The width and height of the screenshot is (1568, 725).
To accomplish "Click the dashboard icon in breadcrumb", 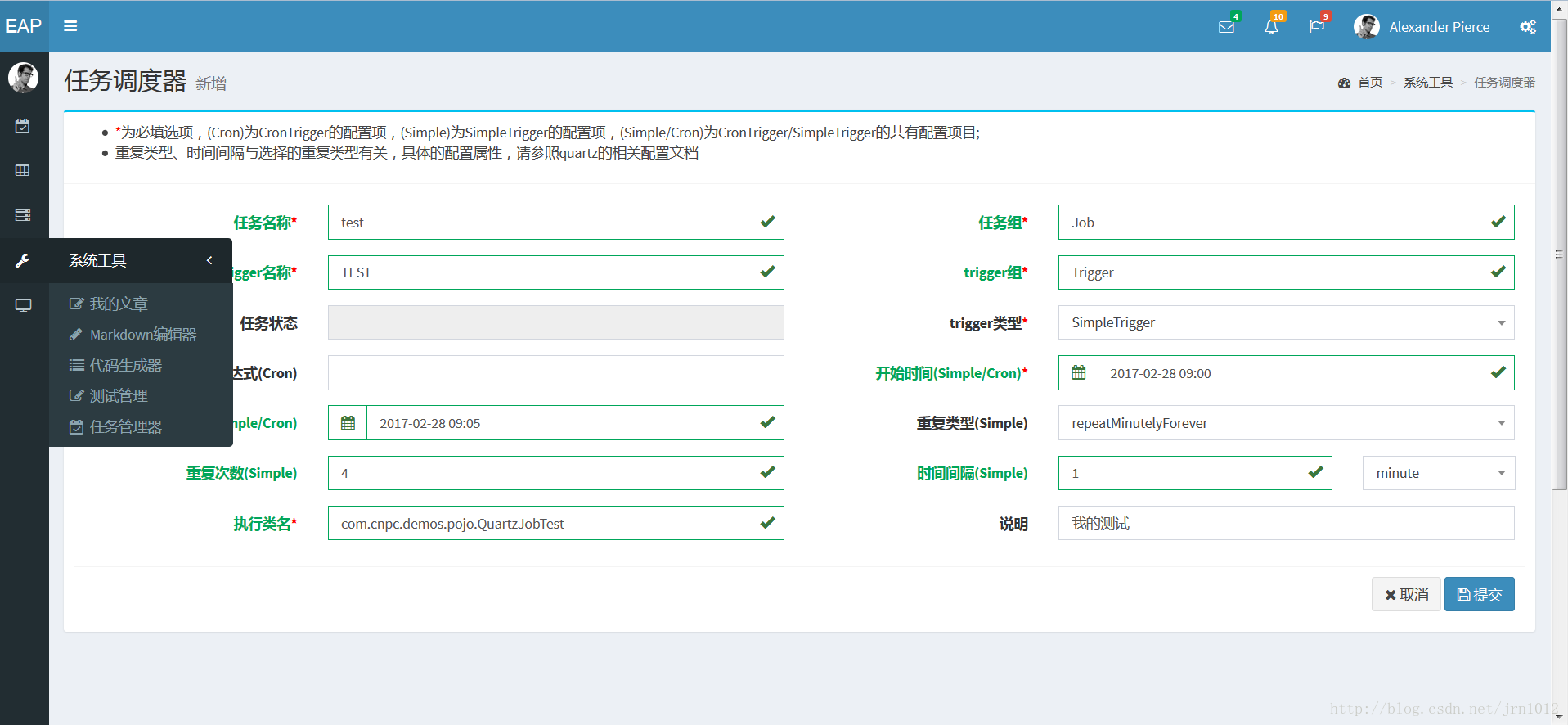I will [1344, 83].
